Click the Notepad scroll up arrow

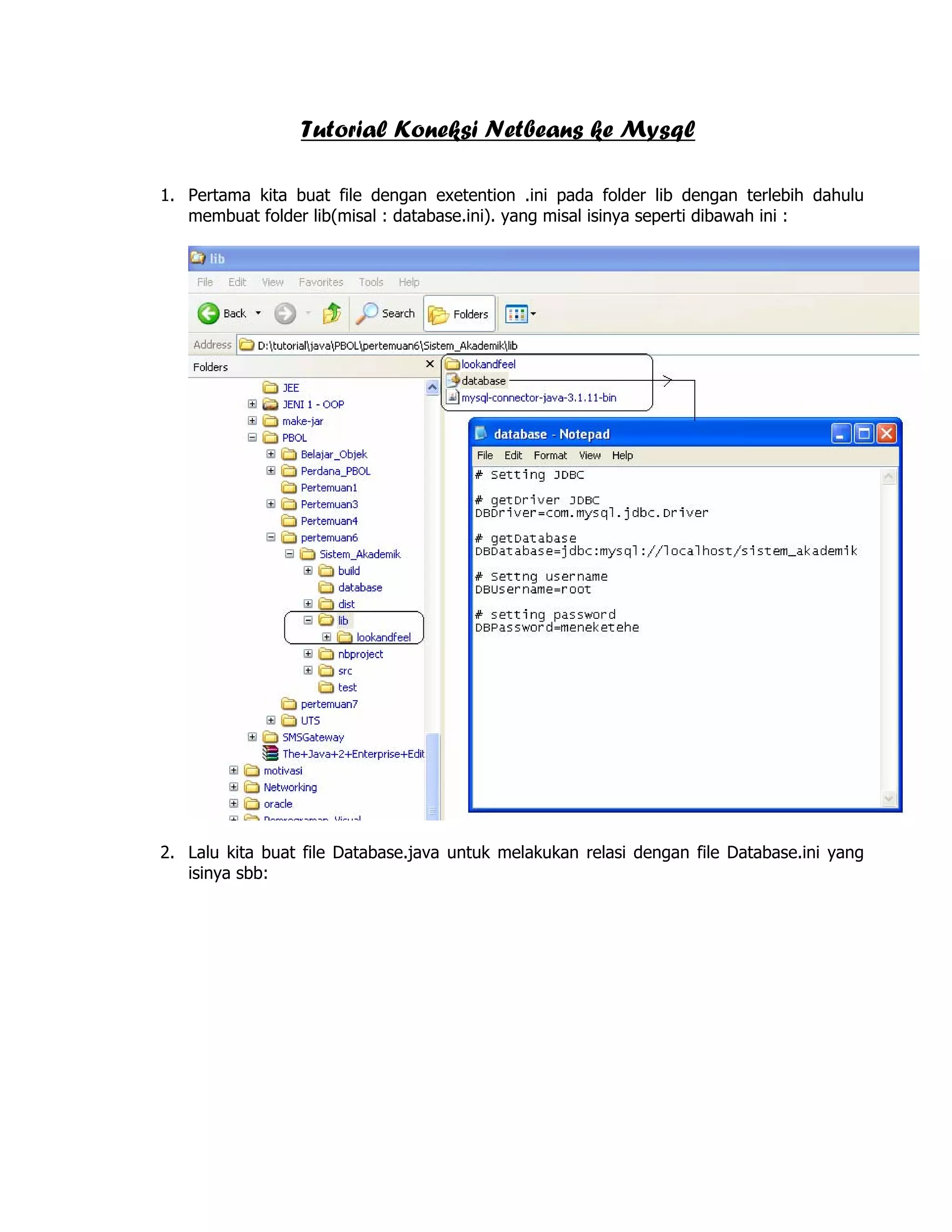[889, 477]
